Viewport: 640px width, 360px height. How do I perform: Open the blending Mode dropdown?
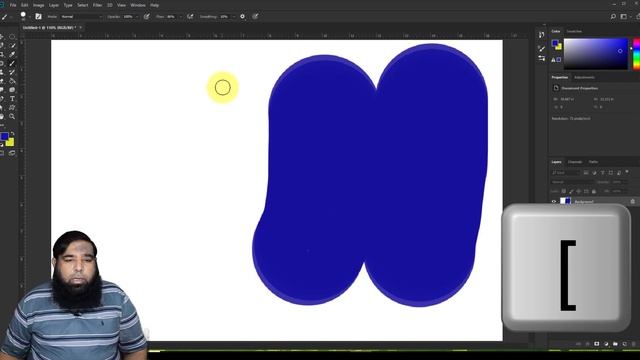(x=81, y=17)
